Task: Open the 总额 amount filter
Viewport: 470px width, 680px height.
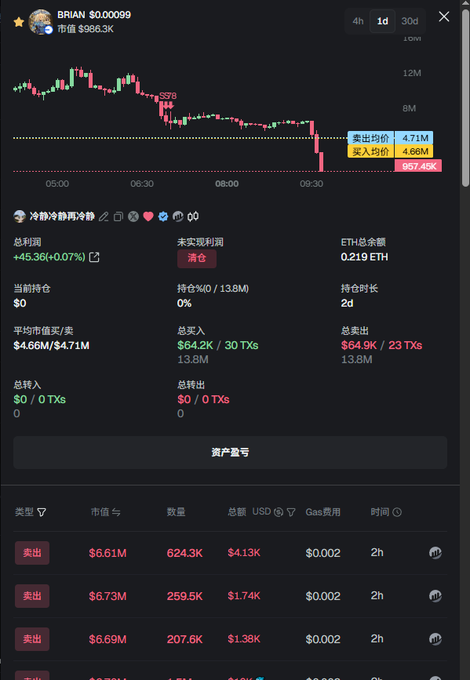Action: [x=291, y=512]
